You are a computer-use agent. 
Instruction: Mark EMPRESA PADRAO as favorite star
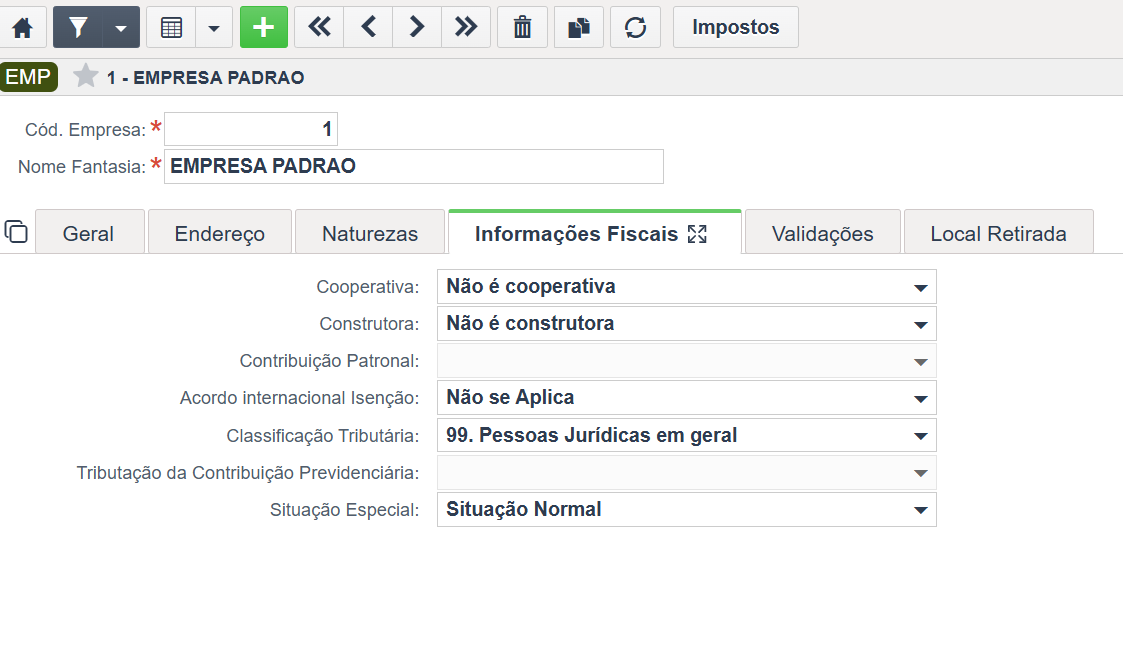coord(85,76)
